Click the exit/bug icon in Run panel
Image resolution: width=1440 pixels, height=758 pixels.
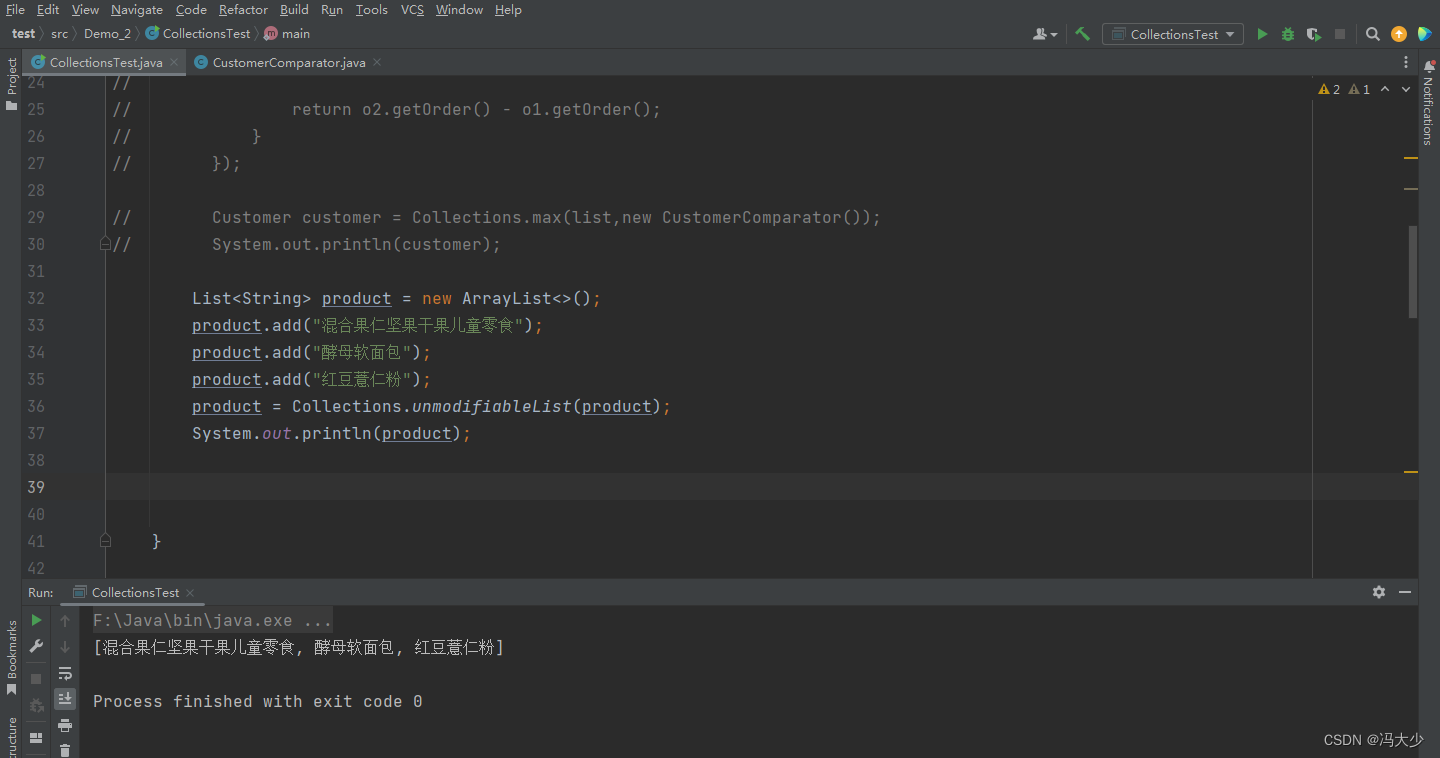[x=36, y=705]
